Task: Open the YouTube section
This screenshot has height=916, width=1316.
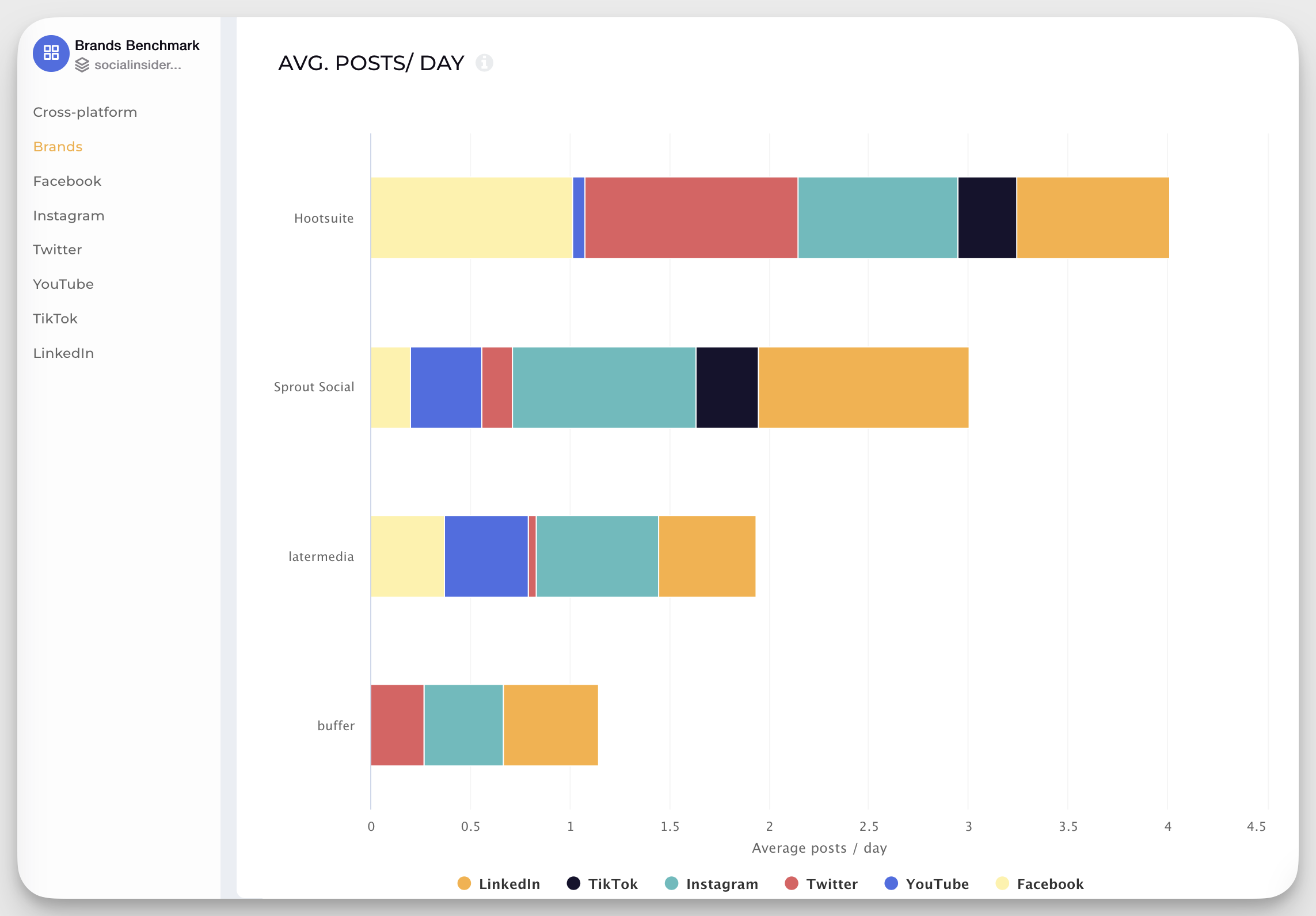Action: point(63,284)
